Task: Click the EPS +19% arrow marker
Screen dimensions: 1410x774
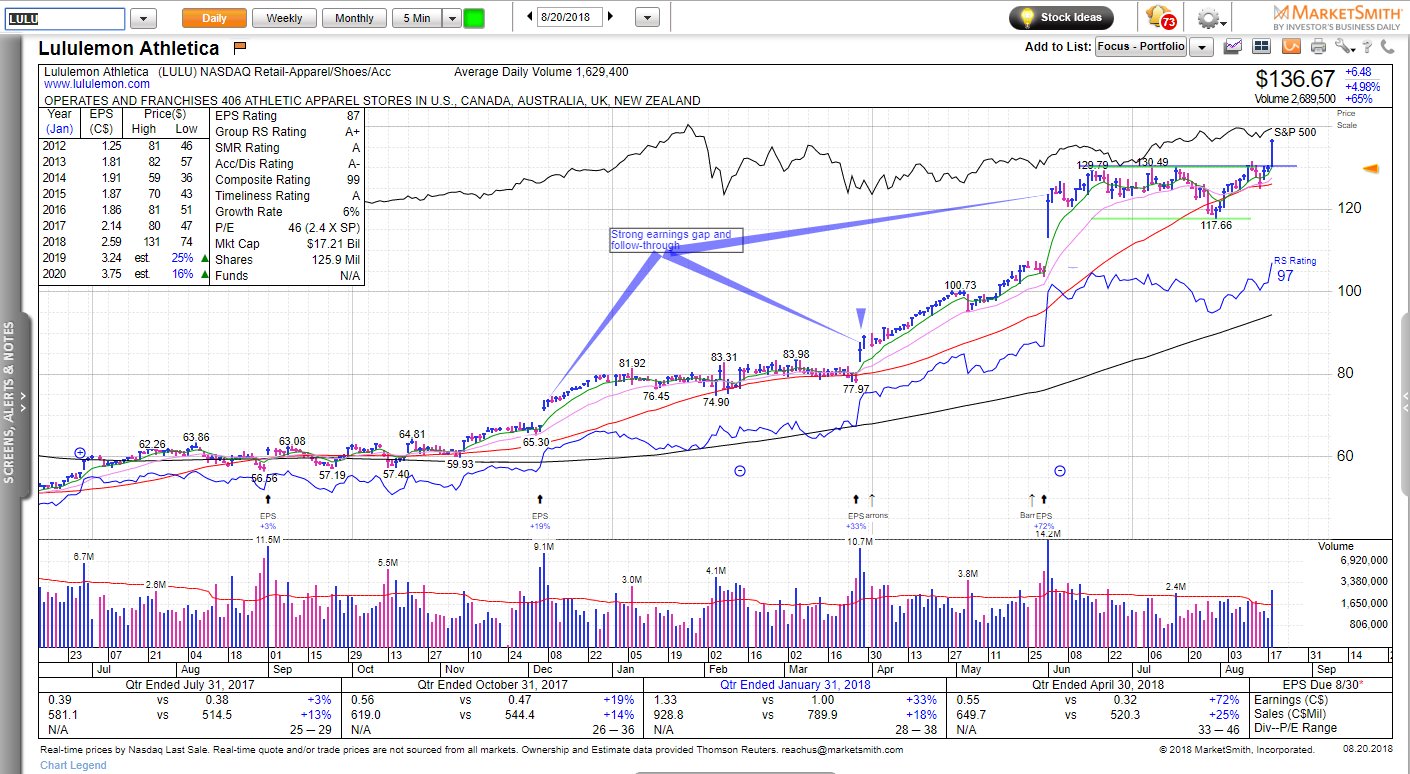Action: point(540,497)
